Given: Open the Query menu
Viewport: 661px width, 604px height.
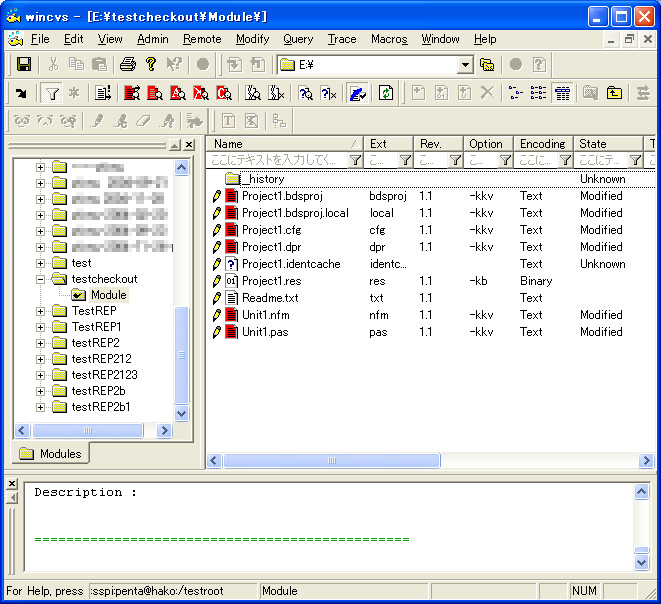Looking at the screenshot, I should pyautogui.click(x=298, y=39).
